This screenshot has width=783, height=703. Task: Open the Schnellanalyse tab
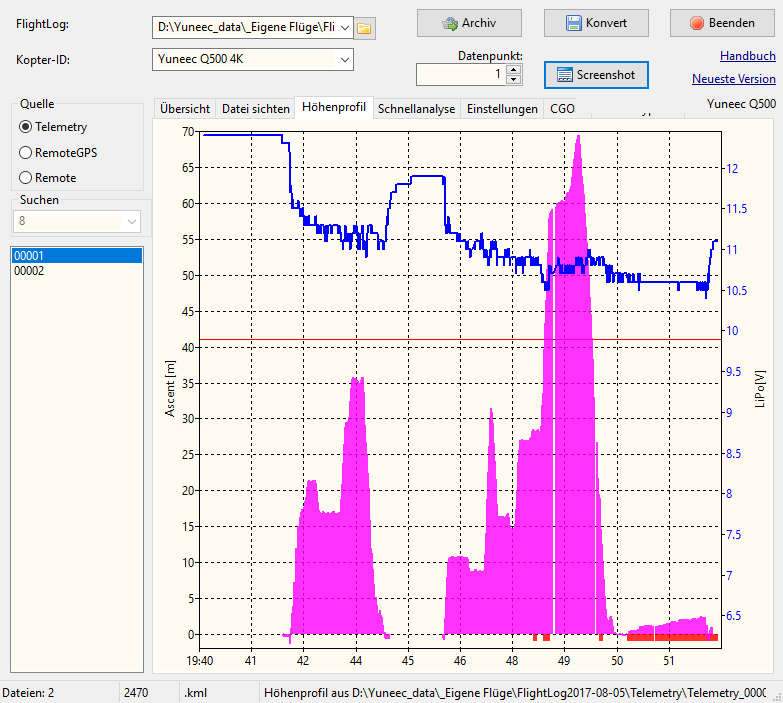pos(416,109)
